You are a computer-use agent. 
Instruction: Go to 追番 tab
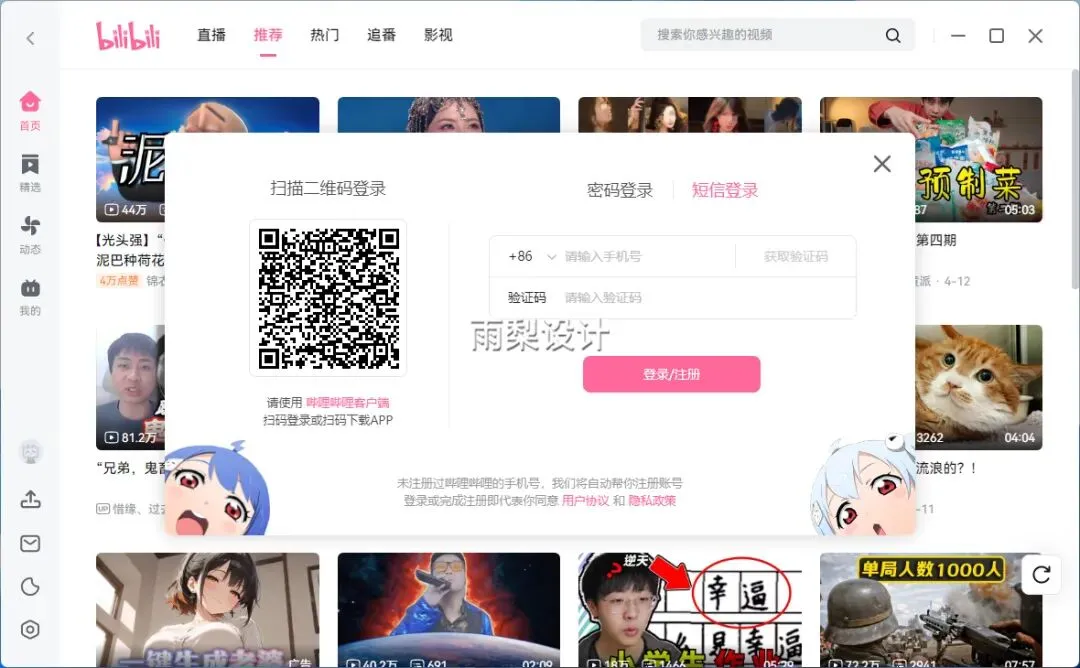coord(381,35)
